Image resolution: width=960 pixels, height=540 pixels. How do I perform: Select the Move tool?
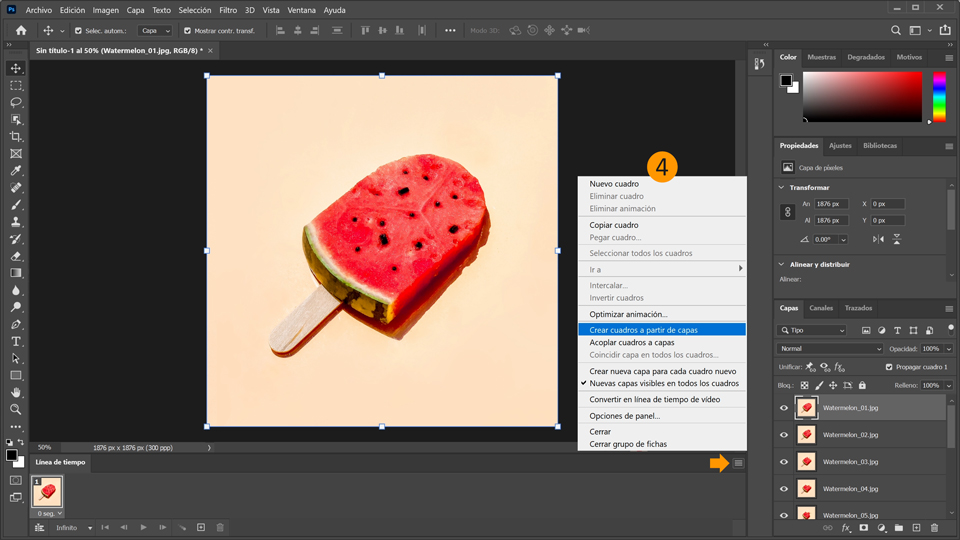tap(16, 69)
